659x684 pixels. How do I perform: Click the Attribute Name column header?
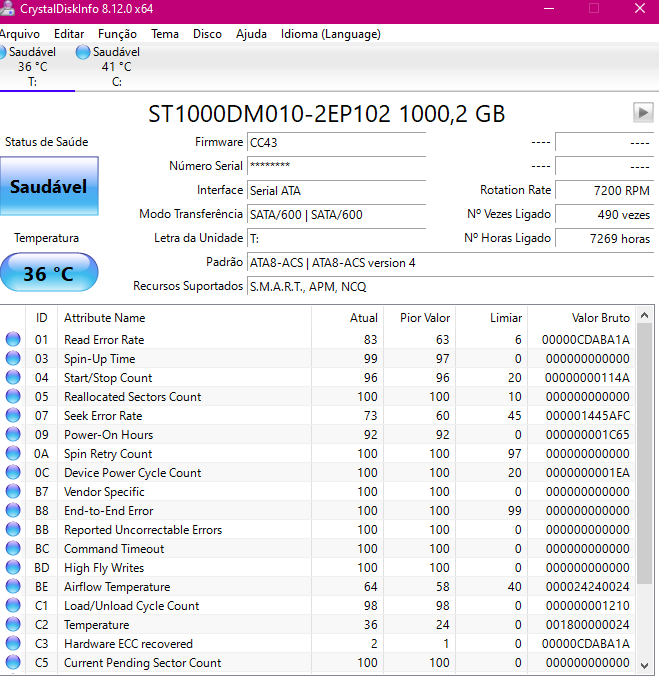pyautogui.click(x=184, y=318)
